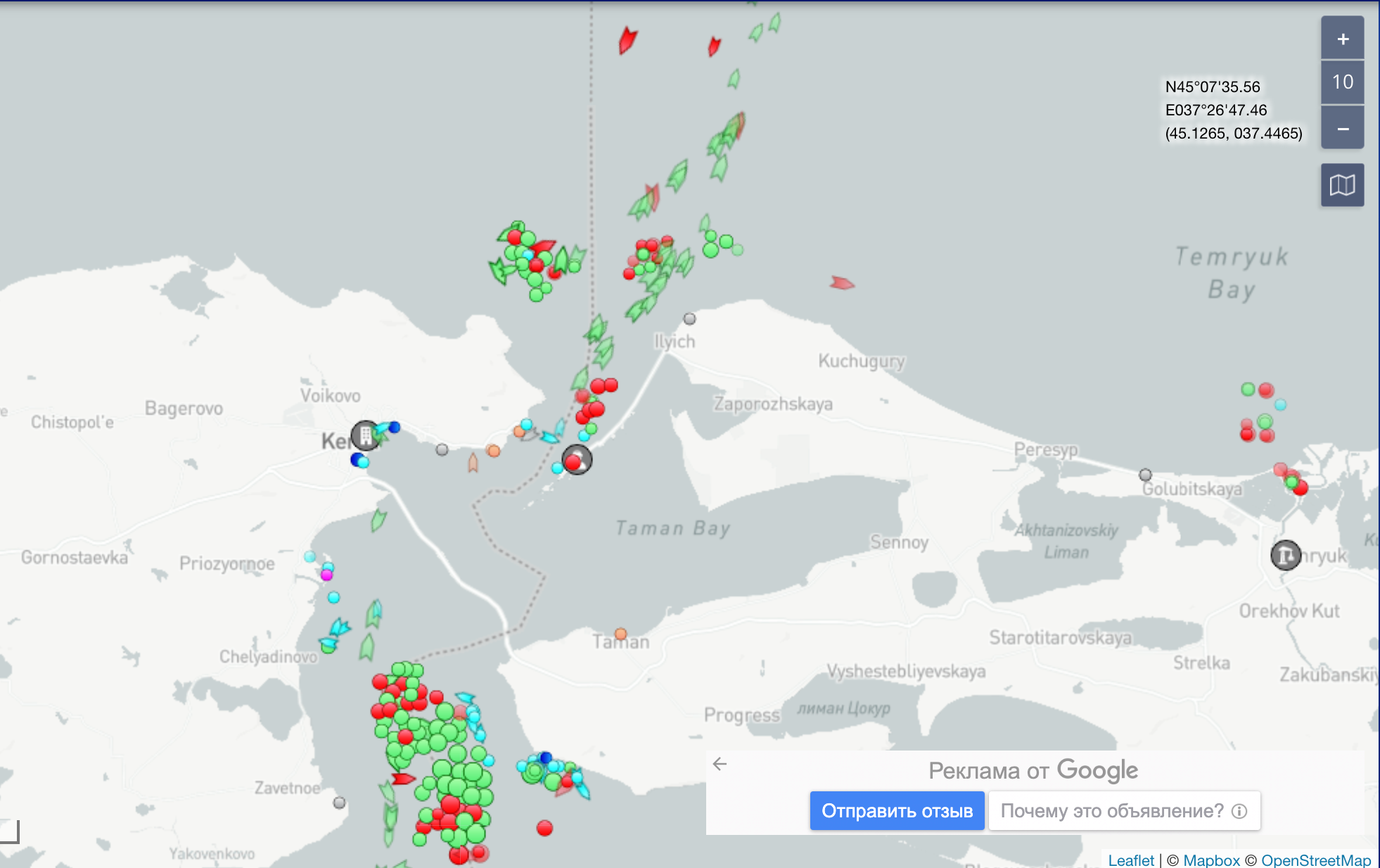Screen dimensions: 1380x868
Task: Select the gray marker near Golubitskaya
Action: pyautogui.click(x=1145, y=475)
